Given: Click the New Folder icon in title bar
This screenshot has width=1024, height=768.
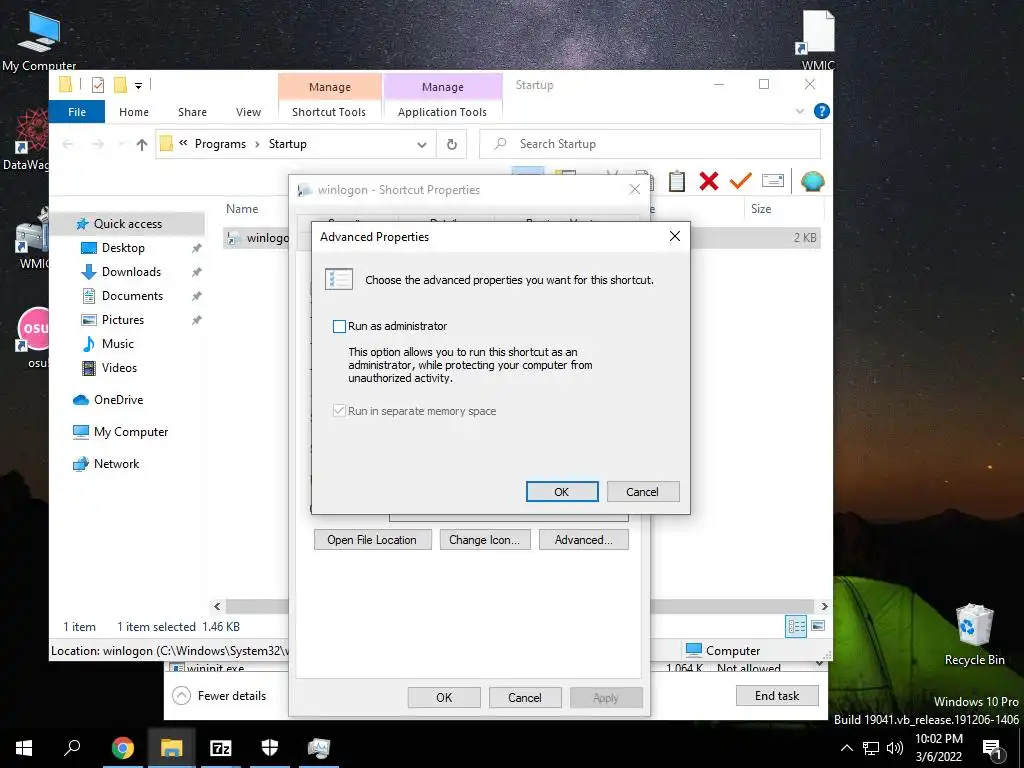Looking at the screenshot, I should (120, 85).
